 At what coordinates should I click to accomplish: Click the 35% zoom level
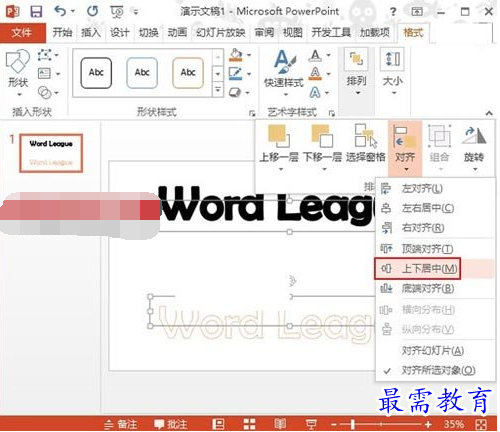point(454,424)
